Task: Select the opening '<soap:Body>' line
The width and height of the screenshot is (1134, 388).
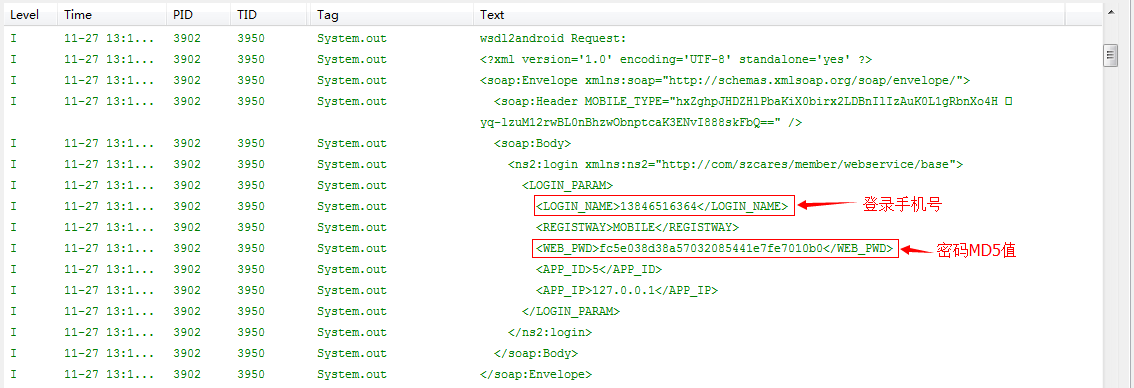Action: pyautogui.click(x=532, y=143)
